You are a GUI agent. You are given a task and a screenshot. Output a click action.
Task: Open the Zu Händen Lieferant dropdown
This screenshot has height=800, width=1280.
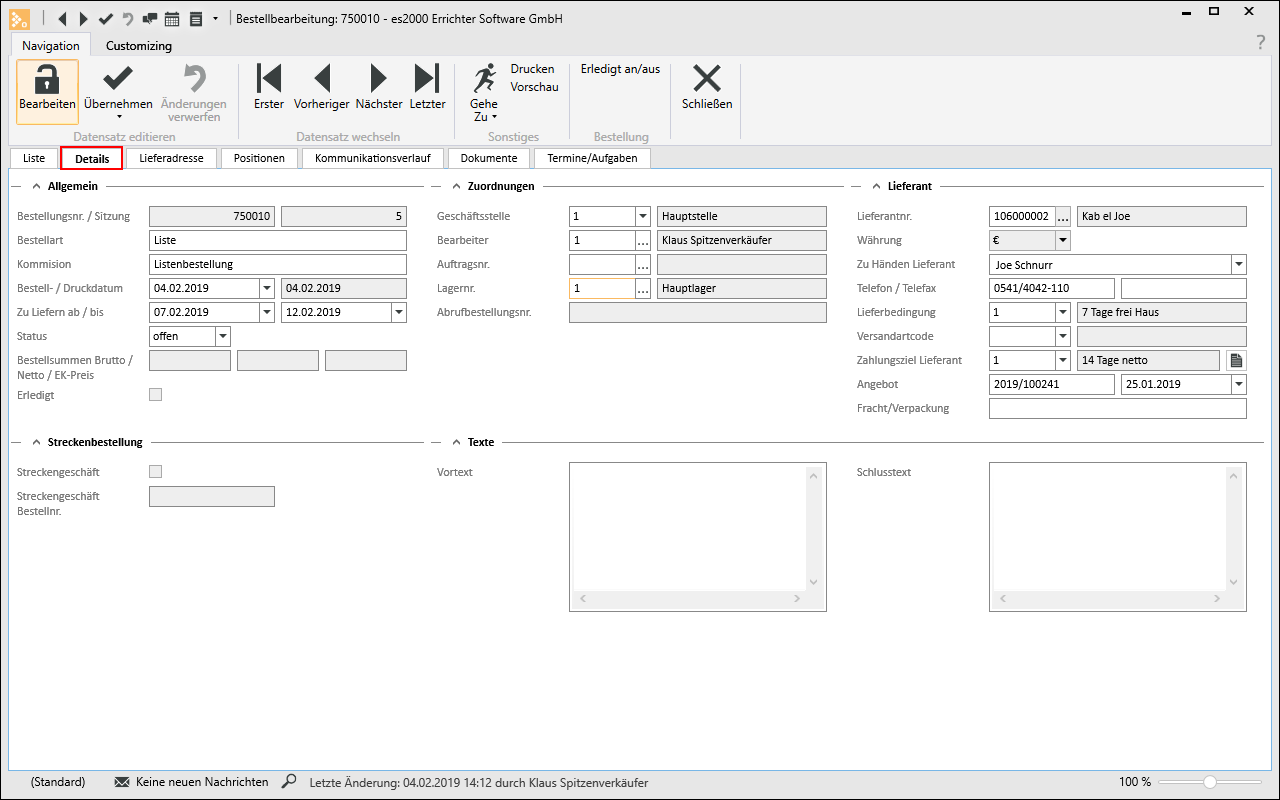[1239, 265]
